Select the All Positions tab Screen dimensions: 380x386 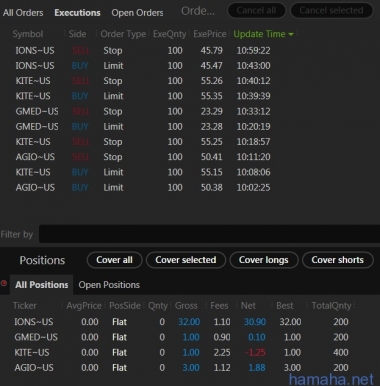tap(41, 285)
